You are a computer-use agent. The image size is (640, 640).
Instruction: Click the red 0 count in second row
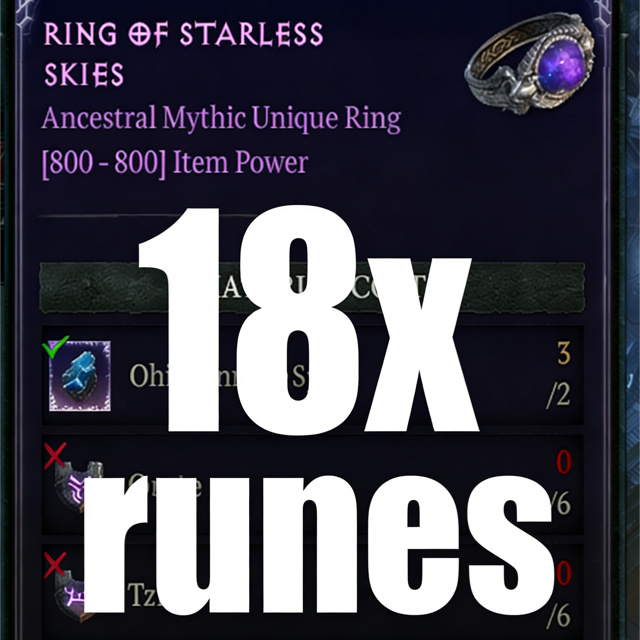[564, 462]
